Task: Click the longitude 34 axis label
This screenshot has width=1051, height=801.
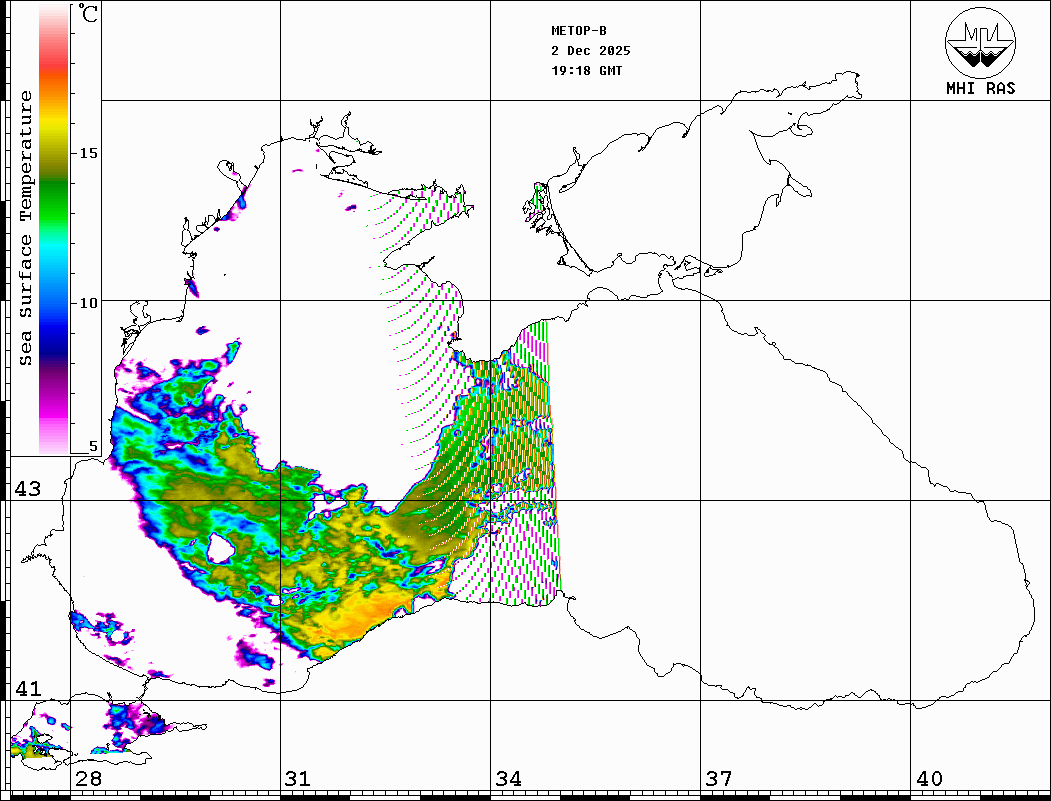Action: click(x=508, y=779)
